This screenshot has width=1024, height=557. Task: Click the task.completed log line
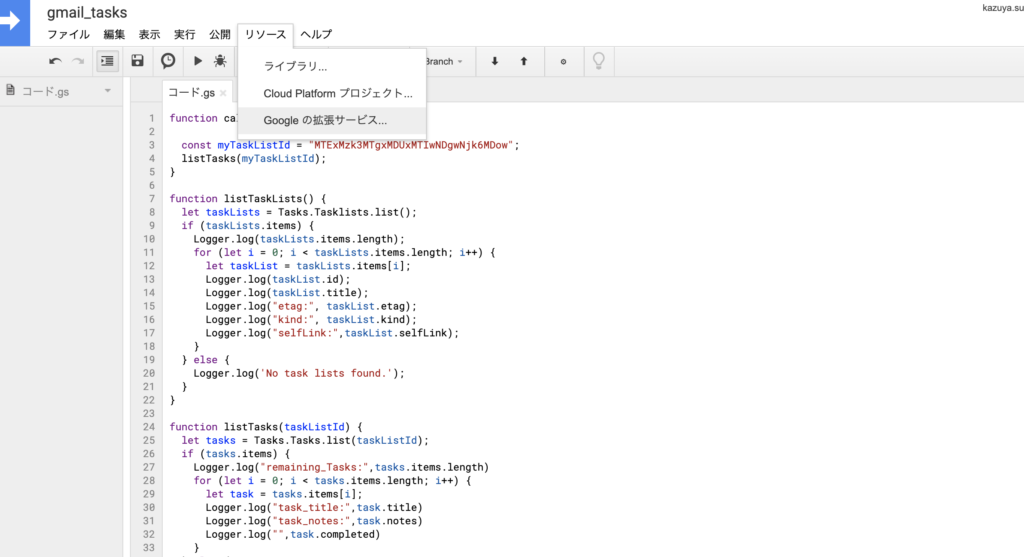point(293,534)
